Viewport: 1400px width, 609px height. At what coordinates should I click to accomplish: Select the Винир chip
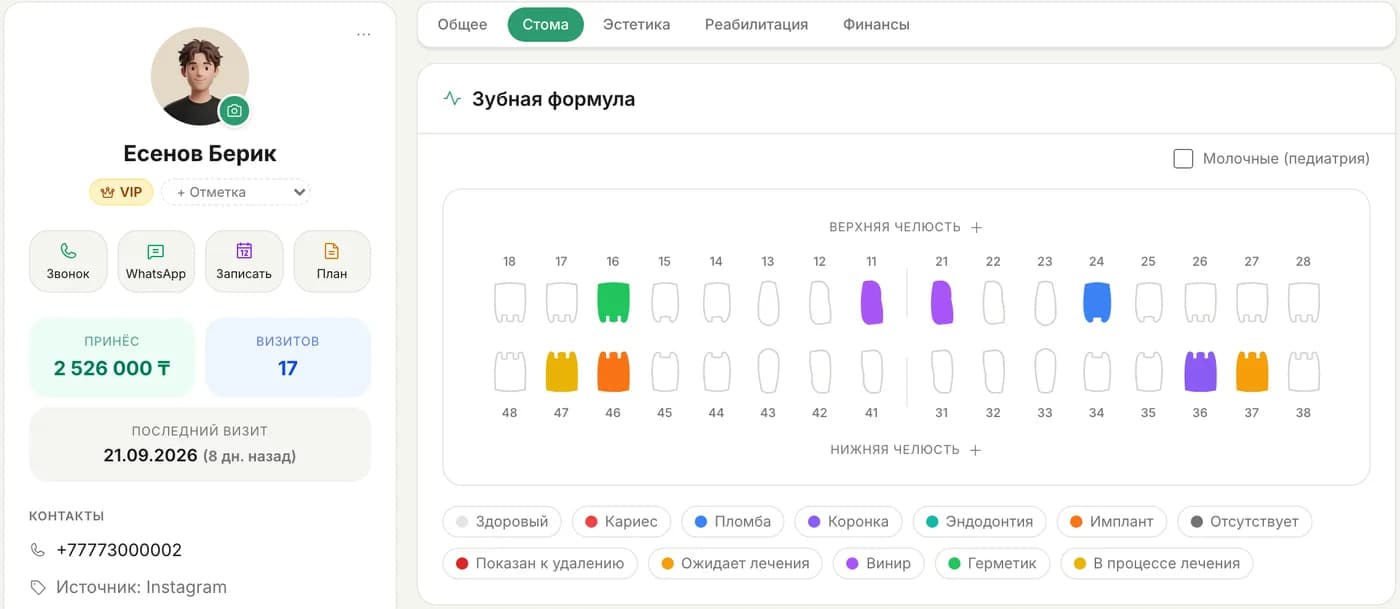pos(878,563)
